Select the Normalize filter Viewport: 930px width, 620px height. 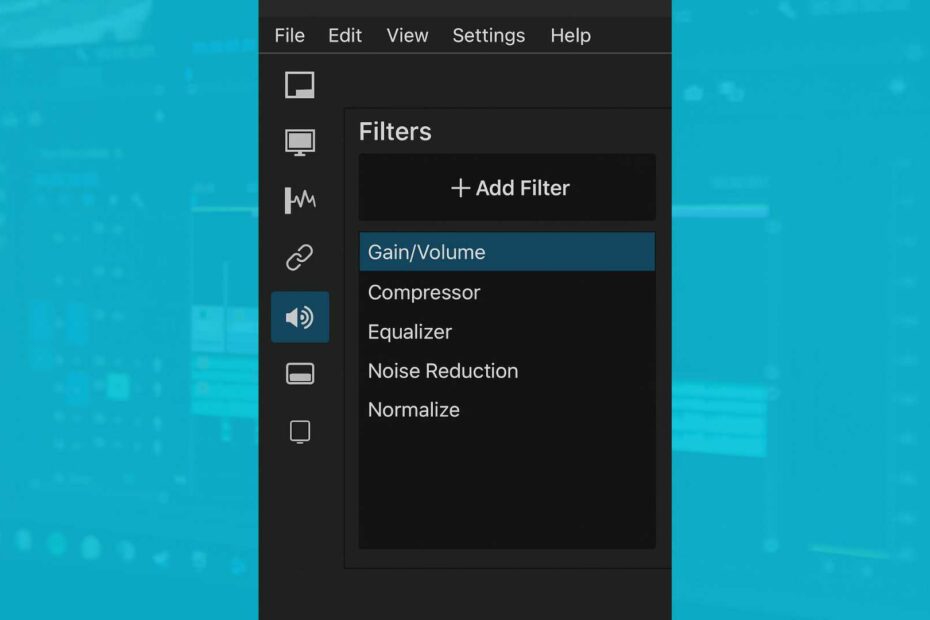pos(507,409)
